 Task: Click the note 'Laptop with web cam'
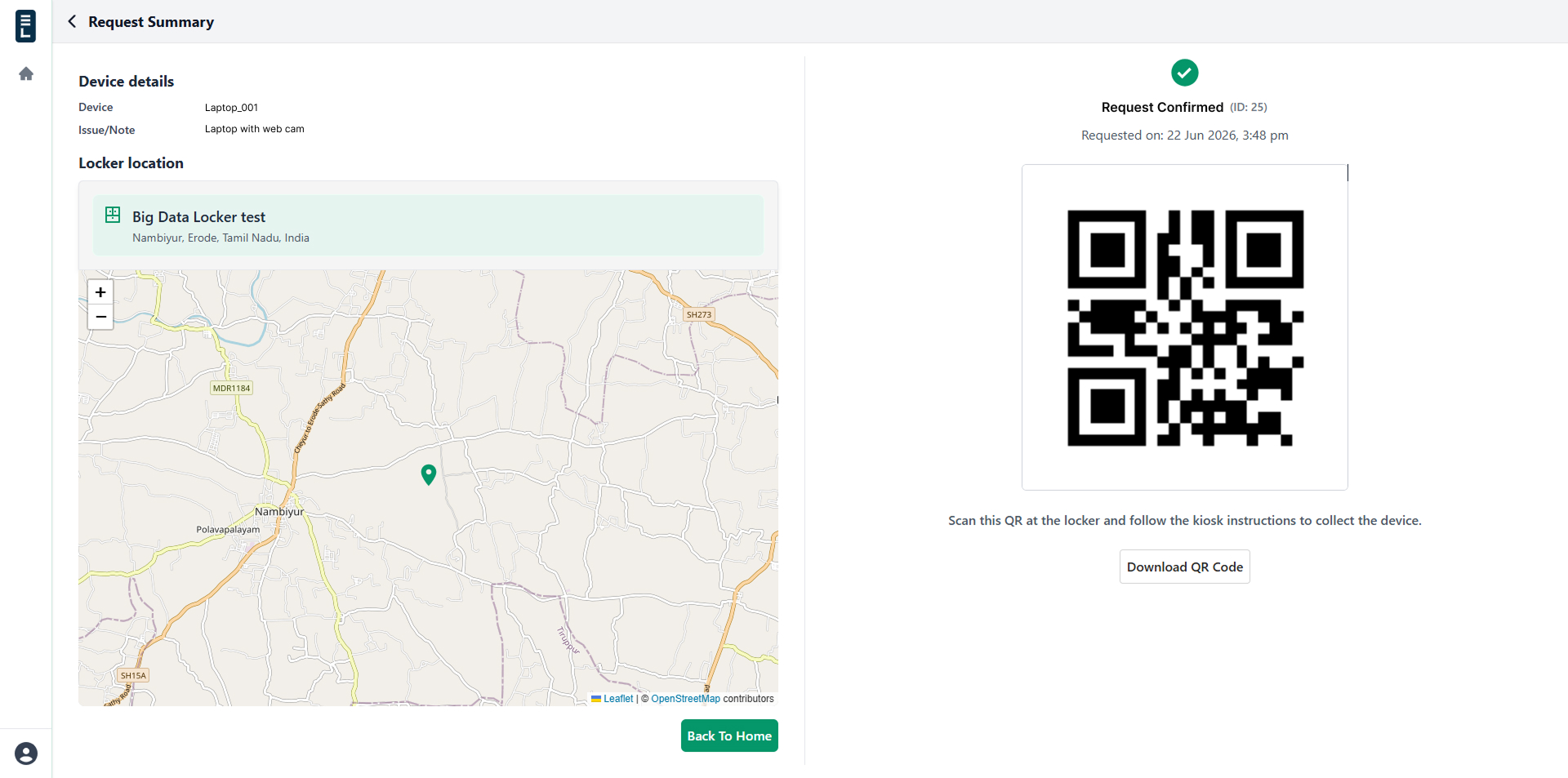click(x=254, y=129)
